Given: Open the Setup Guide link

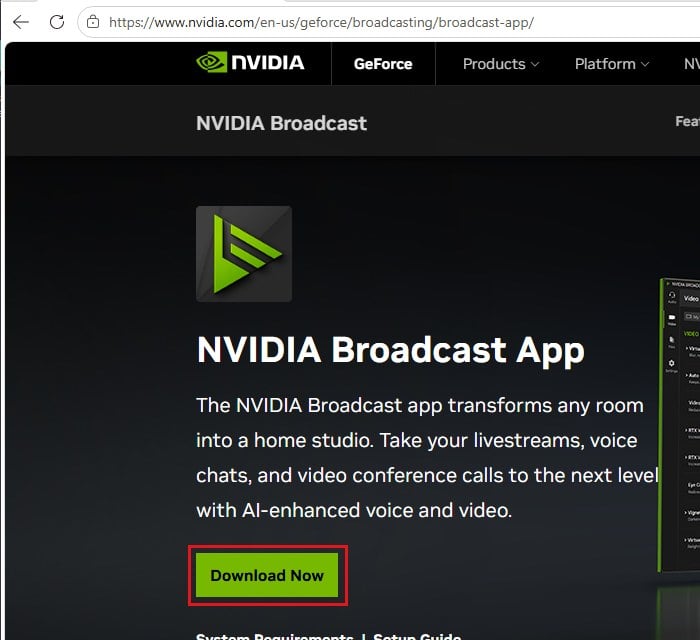Looking at the screenshot, I should (x=417, y=636).
